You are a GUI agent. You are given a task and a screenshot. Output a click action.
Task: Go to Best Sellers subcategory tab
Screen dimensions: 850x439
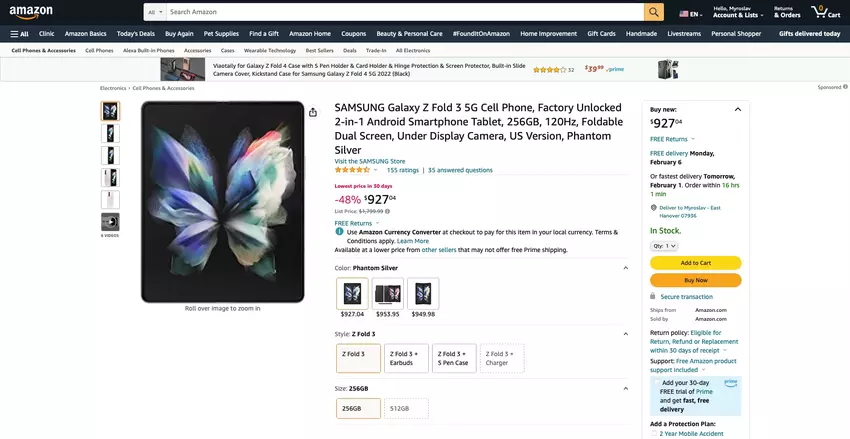[320, 50]
